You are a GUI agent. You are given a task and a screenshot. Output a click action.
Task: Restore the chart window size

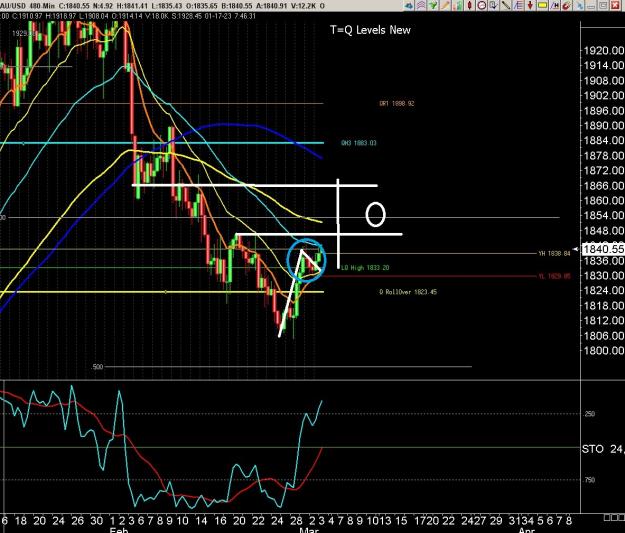603,6
